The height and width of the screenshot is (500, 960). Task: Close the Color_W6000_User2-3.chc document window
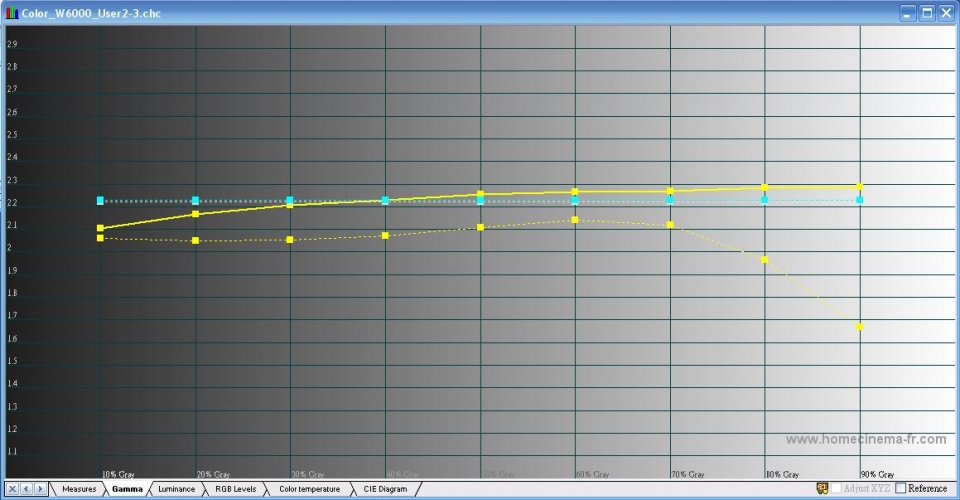tap(945, 12)
